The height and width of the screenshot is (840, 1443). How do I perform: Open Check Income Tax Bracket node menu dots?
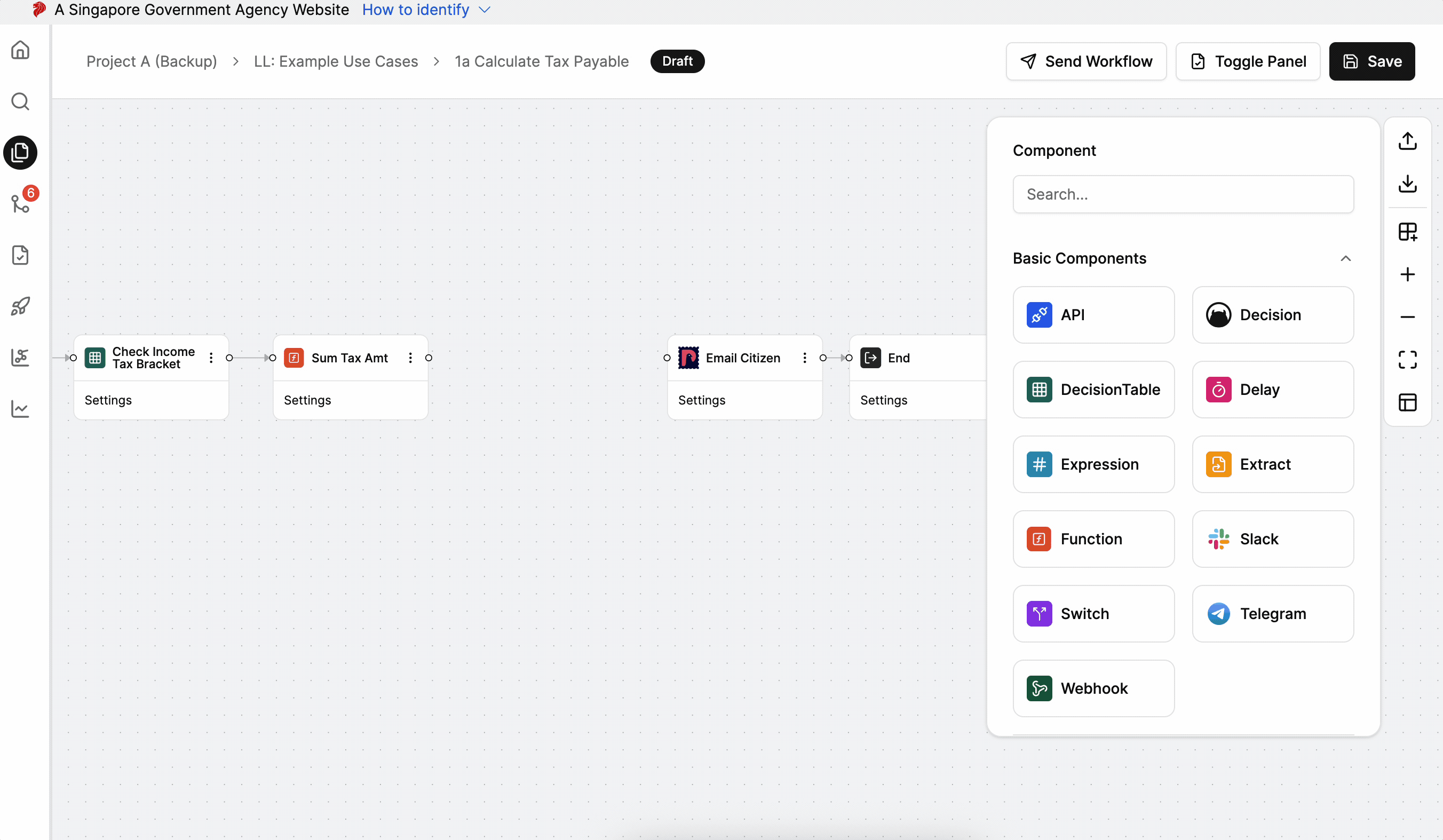(211, 358)
